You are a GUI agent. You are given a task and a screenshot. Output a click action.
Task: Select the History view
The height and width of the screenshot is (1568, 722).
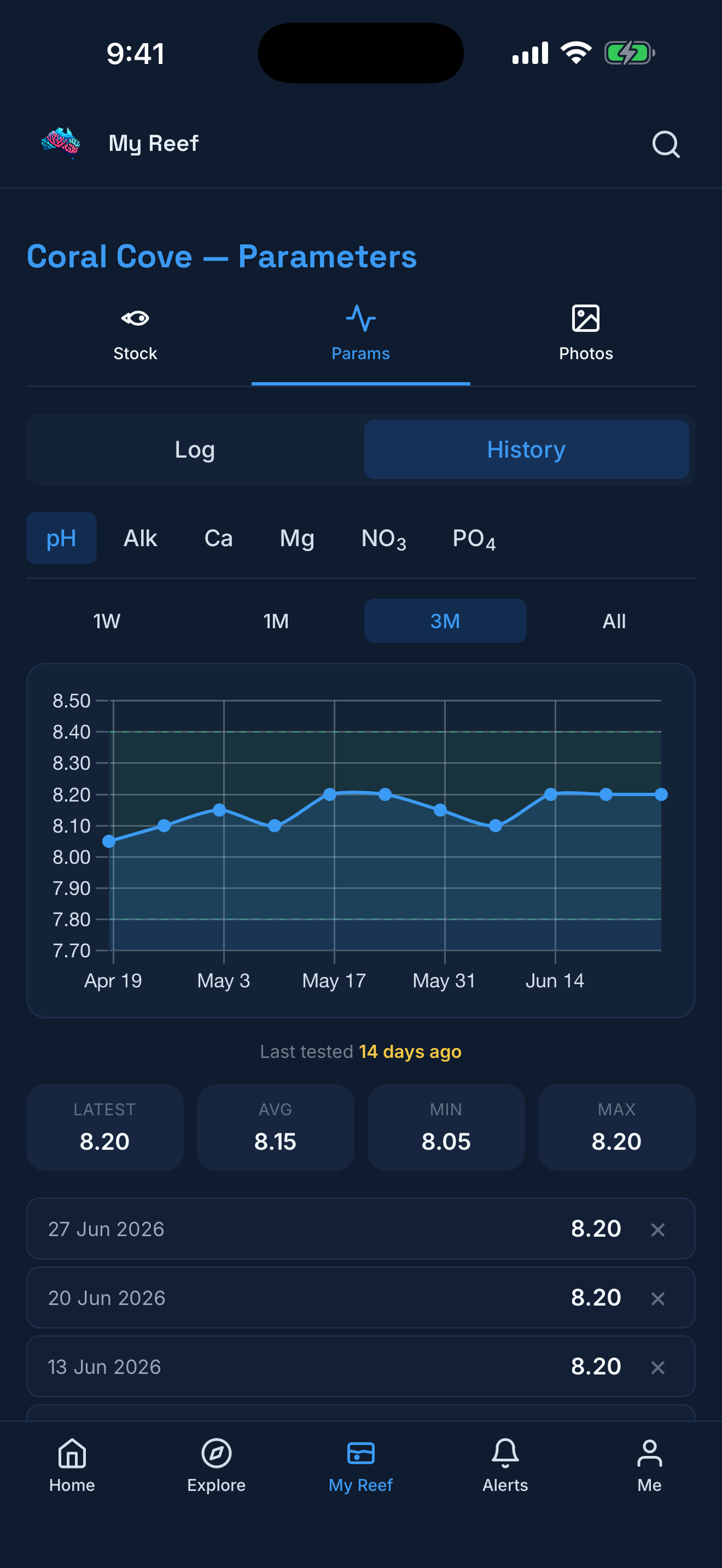coord(527,449)
